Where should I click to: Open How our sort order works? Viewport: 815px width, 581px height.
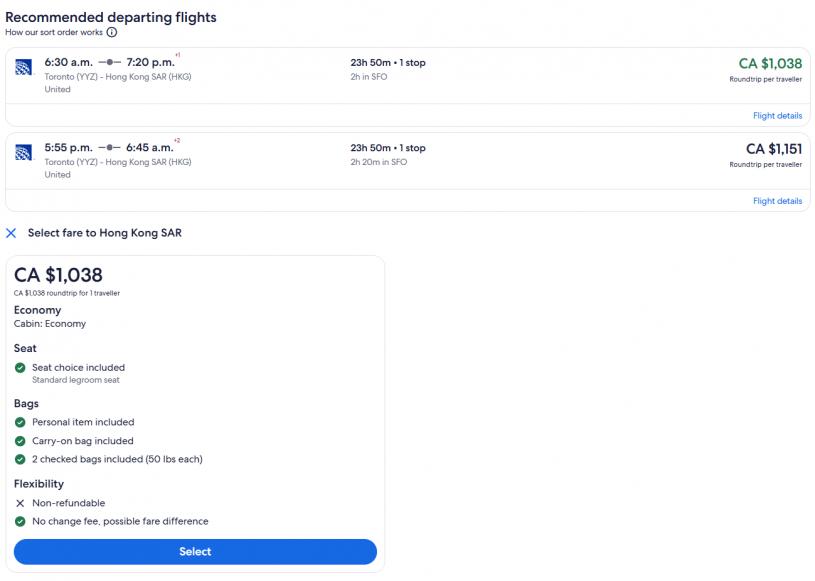[x=53, y=32]
